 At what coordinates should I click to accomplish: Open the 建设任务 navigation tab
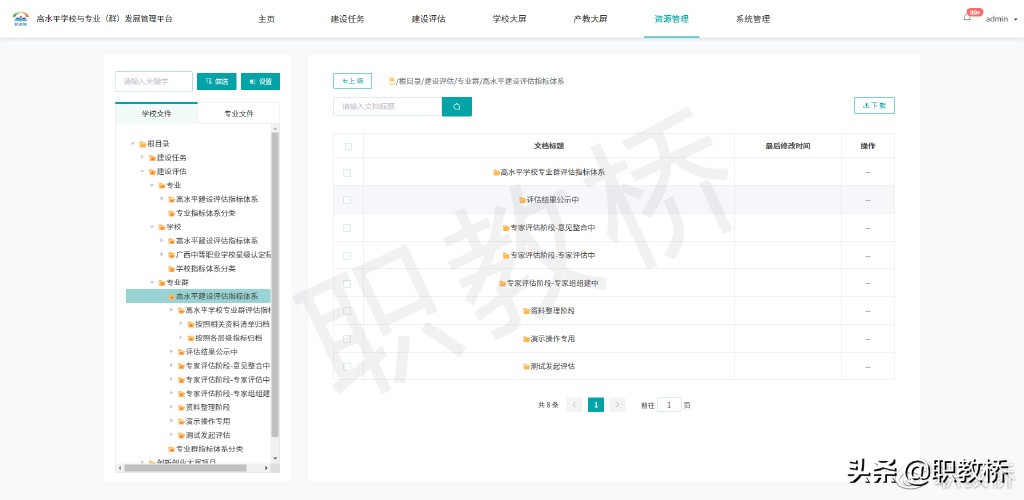347,19
